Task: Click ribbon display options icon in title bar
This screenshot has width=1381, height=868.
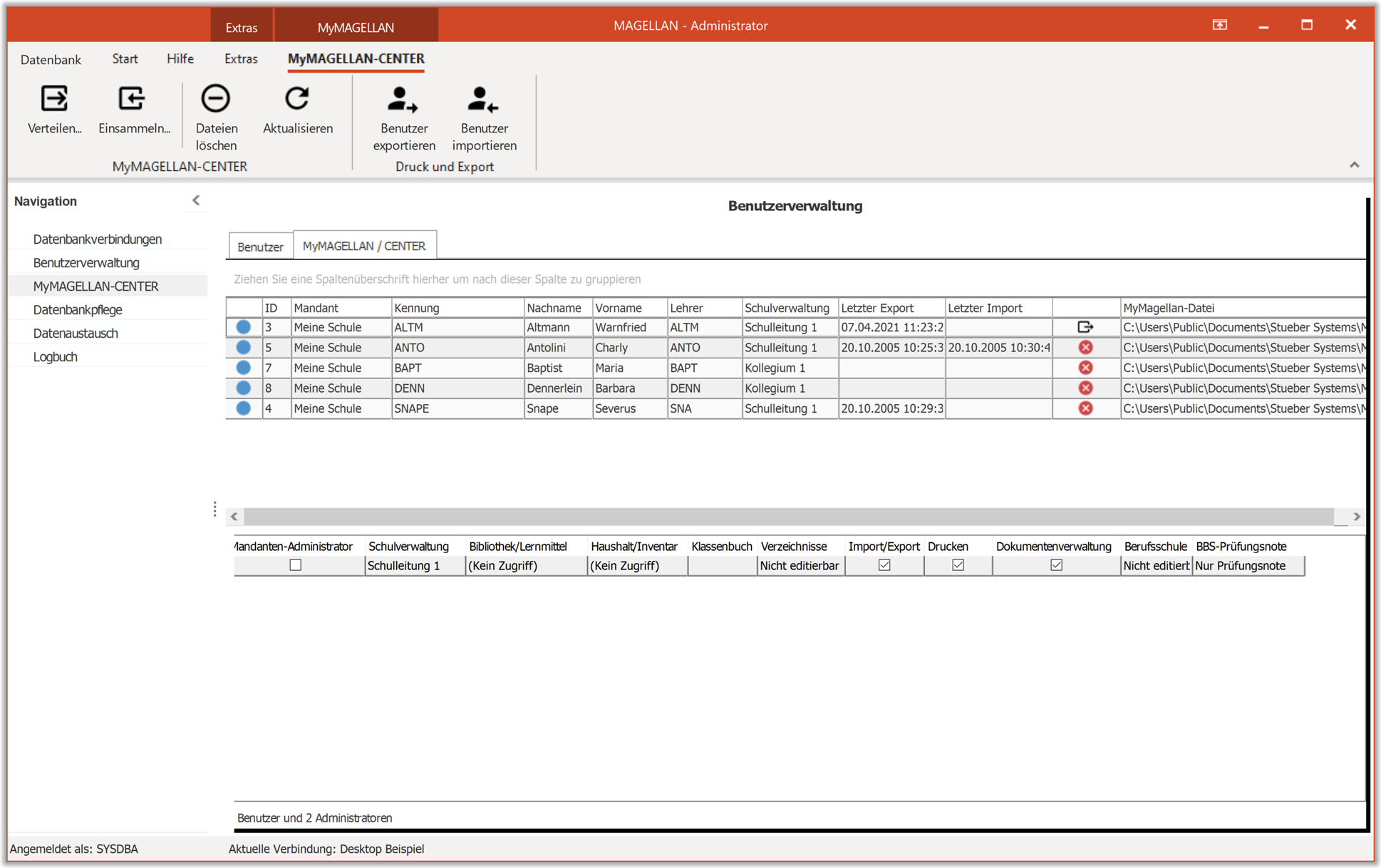Action: coord(1220,25)
